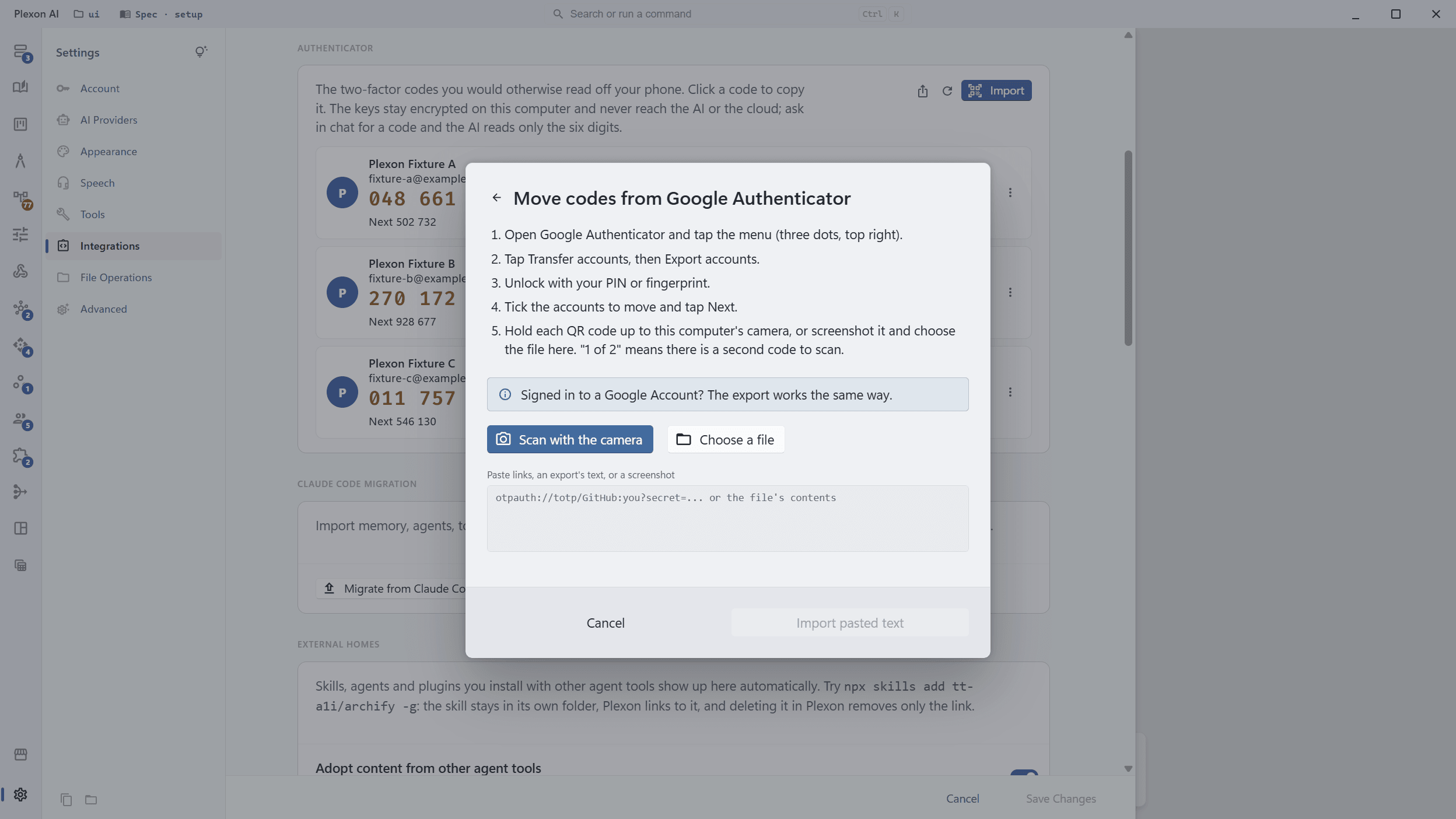This screenshot has width=1456, height=819.
Task: Copy the code 011 757
Action: [412, 398]
